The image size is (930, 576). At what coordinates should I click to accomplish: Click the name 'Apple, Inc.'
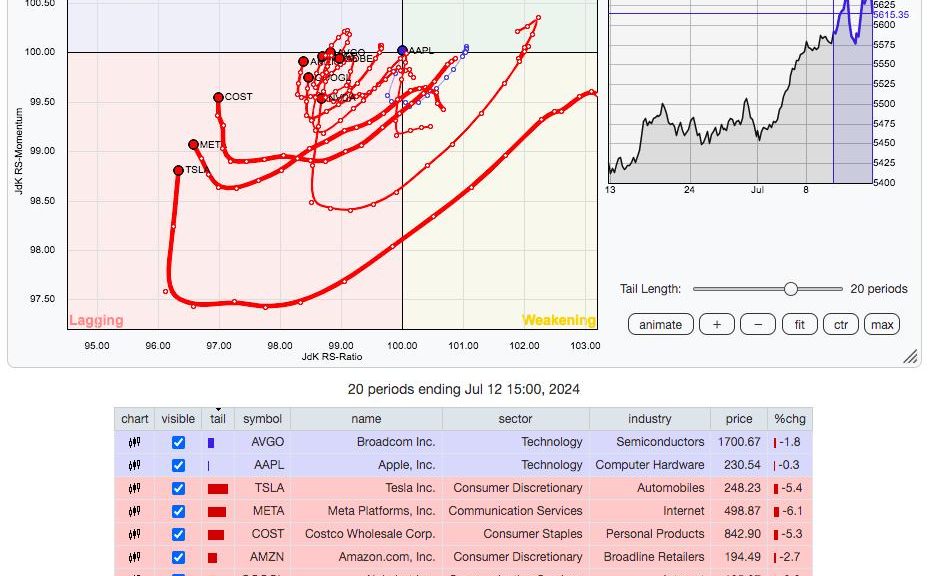[x=406, y=465]
